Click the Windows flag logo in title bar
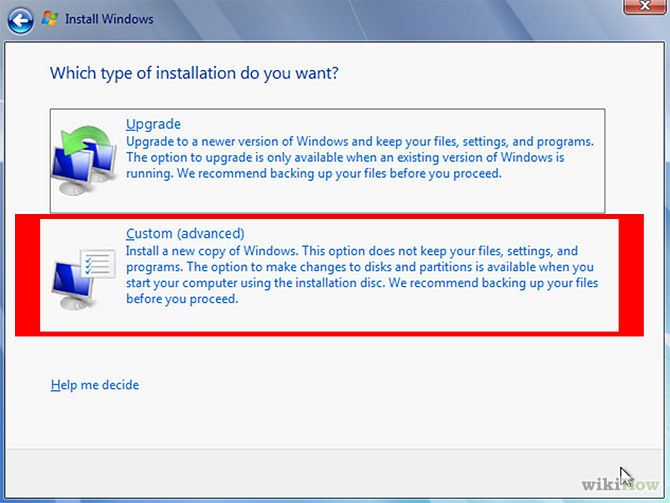 click(50, 19)
